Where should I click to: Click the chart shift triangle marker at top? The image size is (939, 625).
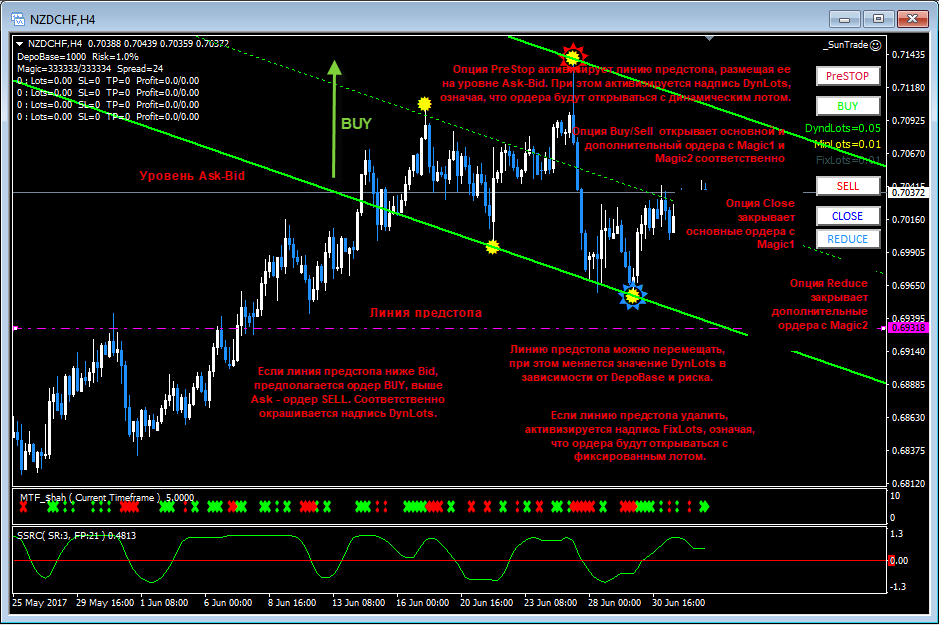click(710, 39)
